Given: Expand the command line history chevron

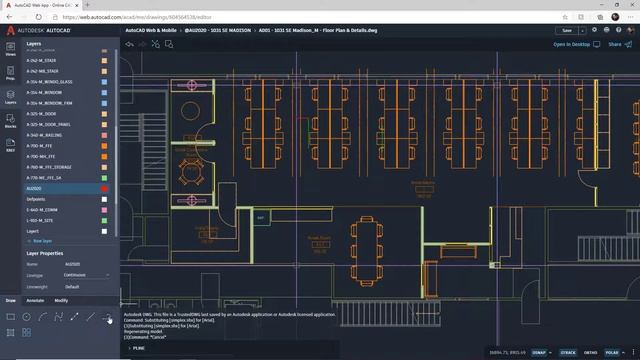Looking at the screenshot, I should pyautogui.click(x=130, y=348).
